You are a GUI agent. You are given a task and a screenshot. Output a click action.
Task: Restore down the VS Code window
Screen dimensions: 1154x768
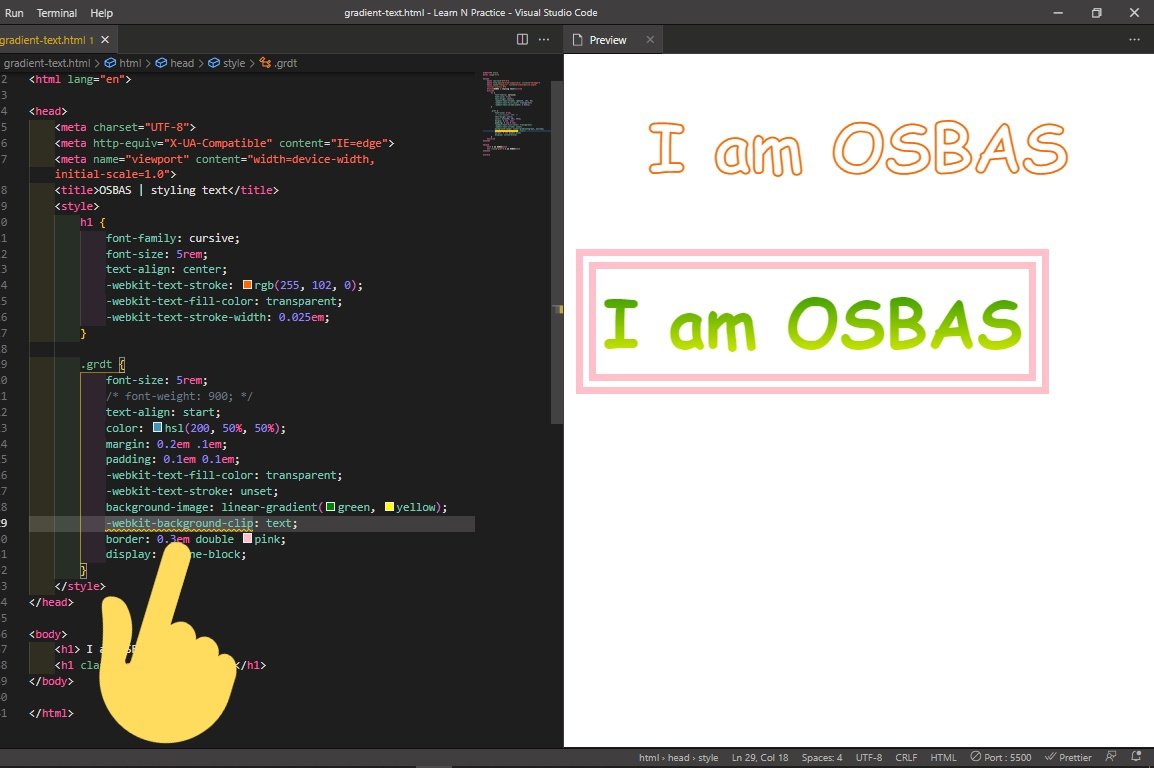(1096, 13)
